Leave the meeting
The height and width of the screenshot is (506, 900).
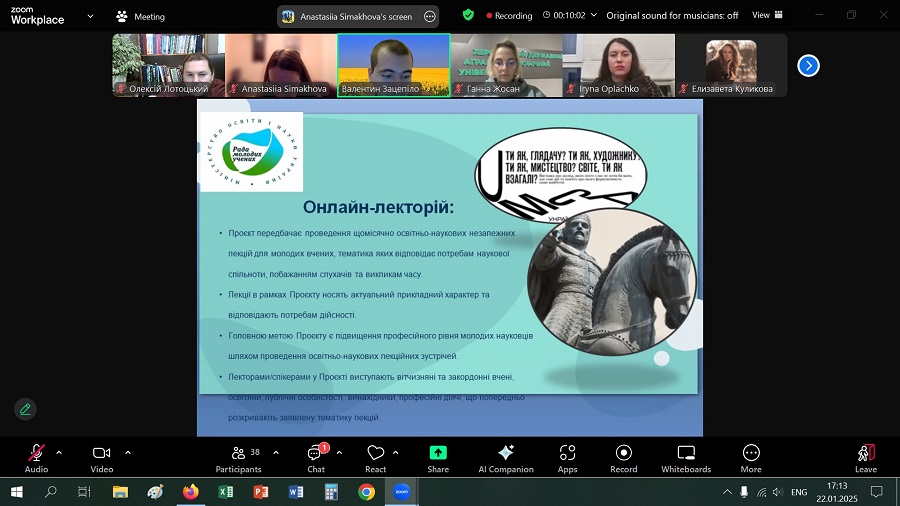(865, 458)
